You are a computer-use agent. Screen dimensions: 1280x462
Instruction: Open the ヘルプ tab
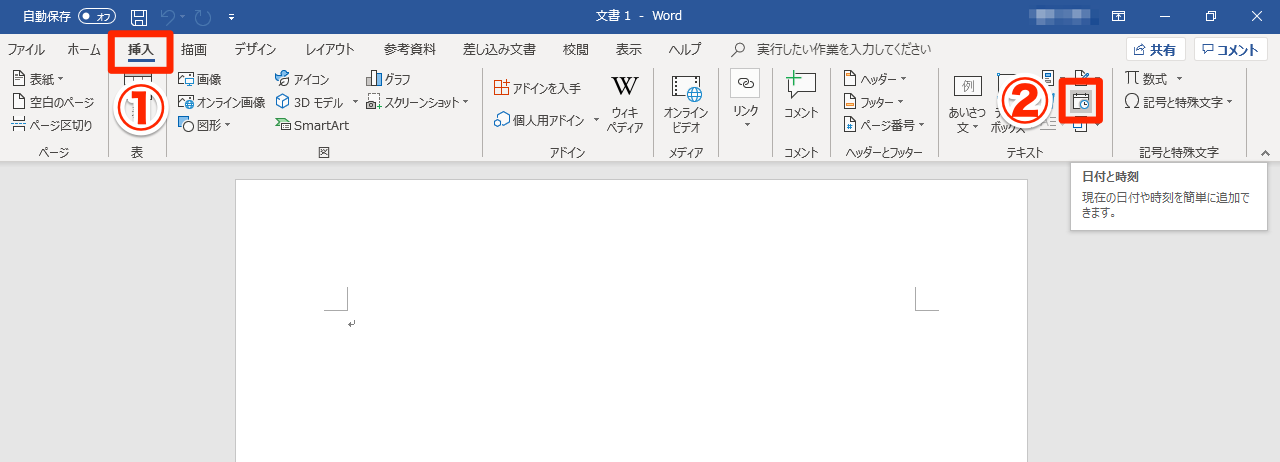pyautogui.click(x=685, y=49)
